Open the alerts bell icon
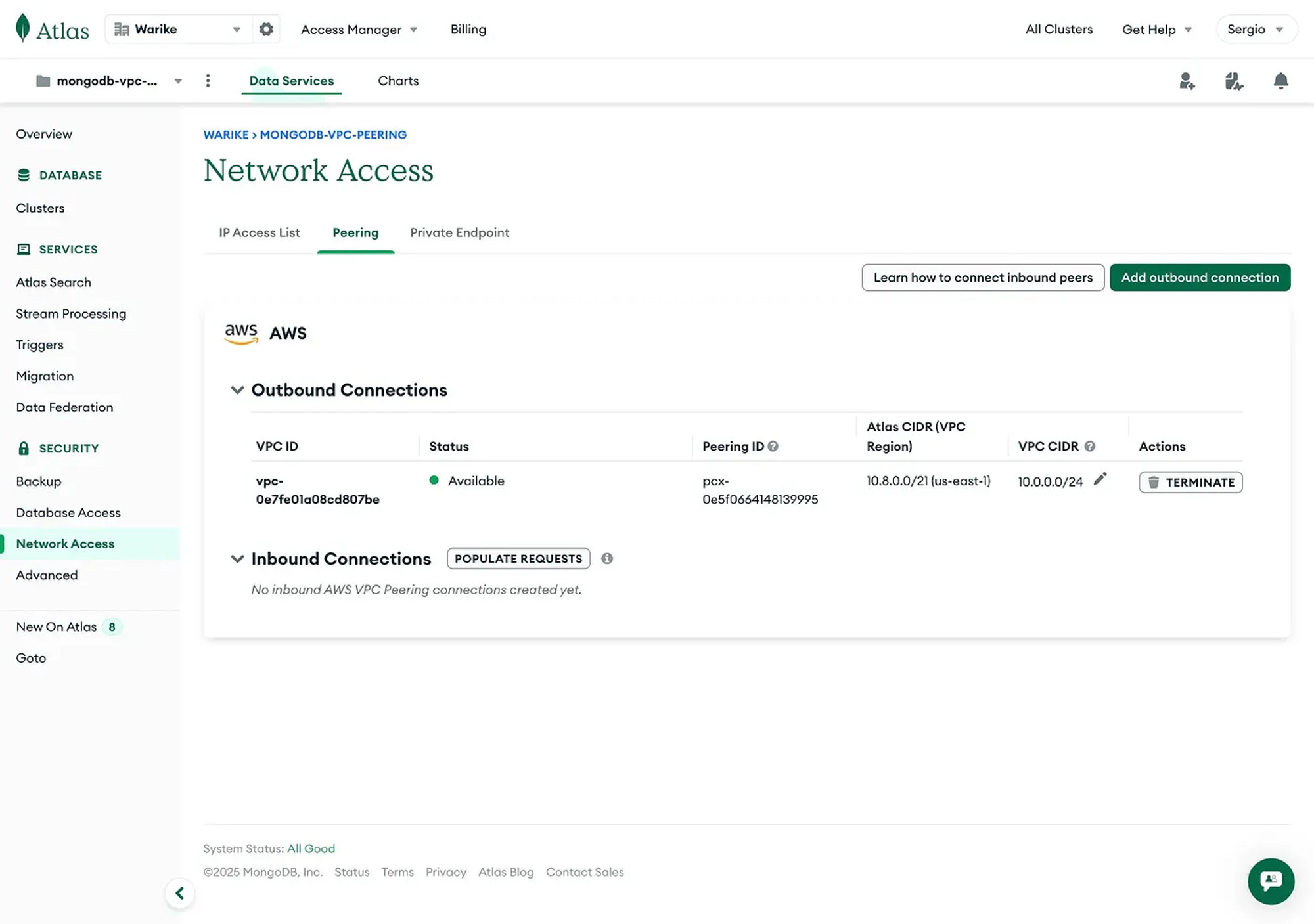 pos(1280,81)
